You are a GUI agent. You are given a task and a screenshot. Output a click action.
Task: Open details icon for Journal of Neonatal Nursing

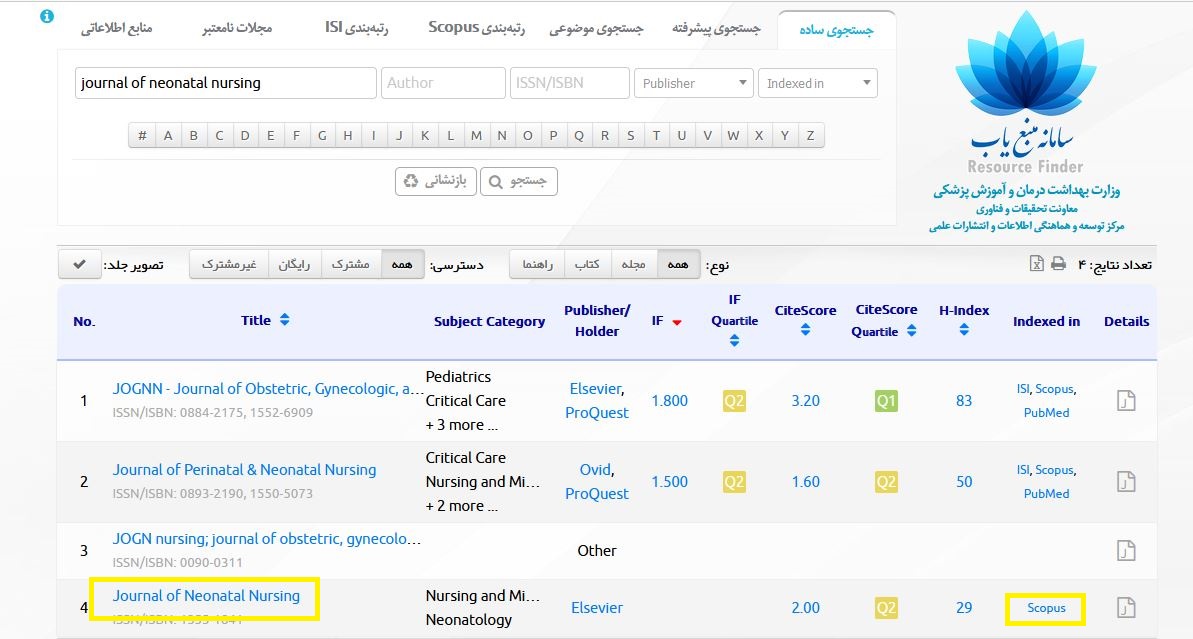(1126, 608)
